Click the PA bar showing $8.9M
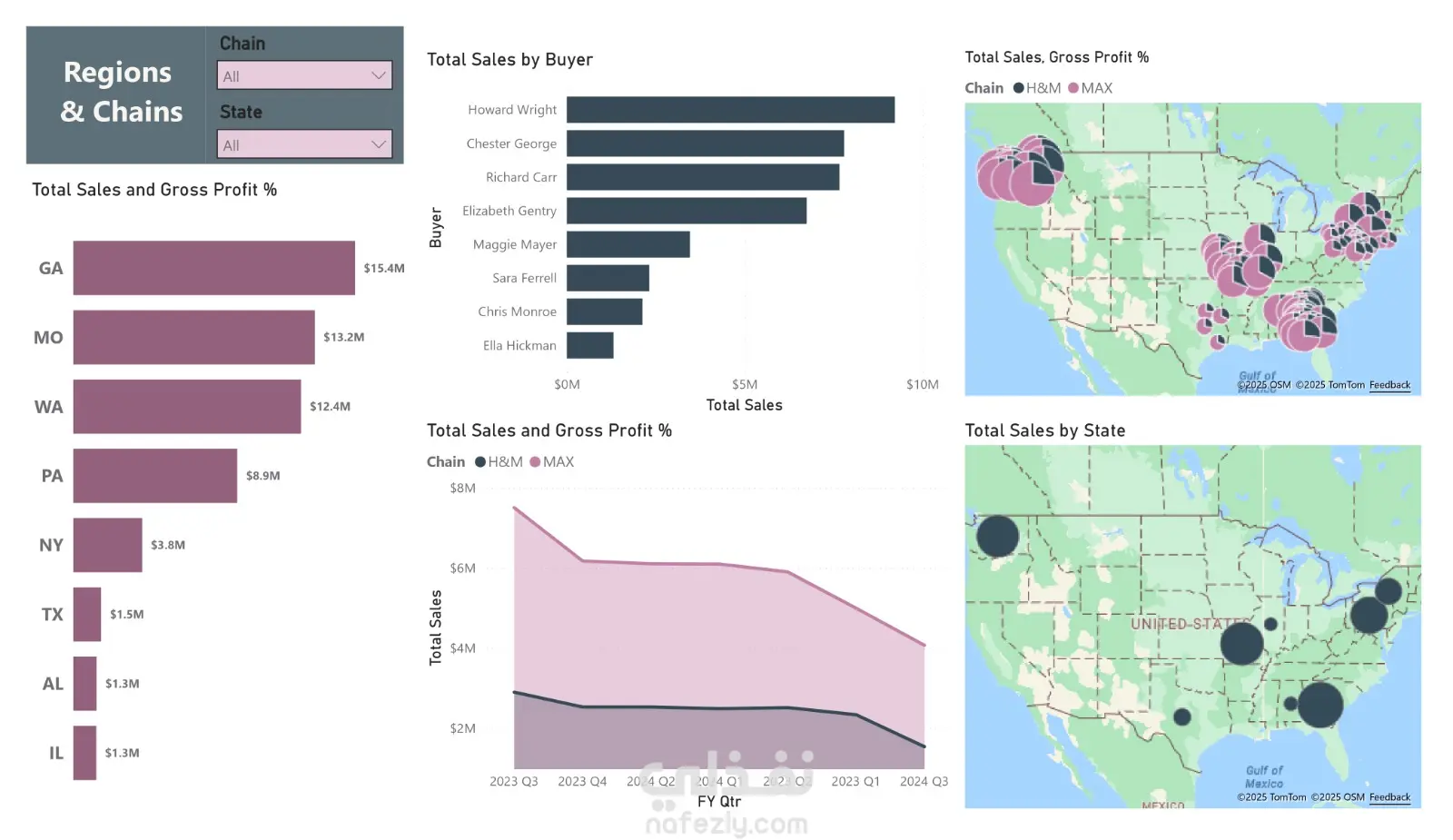Screen dimensions: 1453x840 [154, 476]
